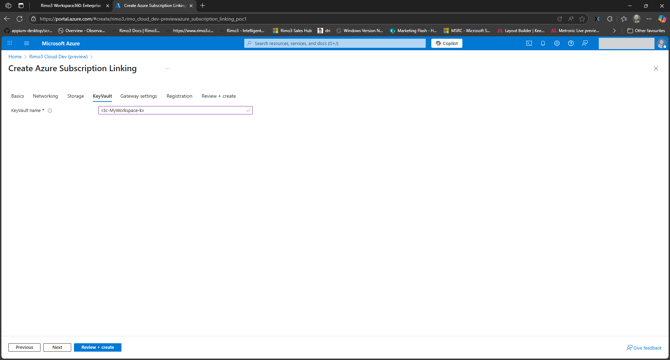Click the Next button
Viewport: 670px width, 360px height.
tap(57, 347)
